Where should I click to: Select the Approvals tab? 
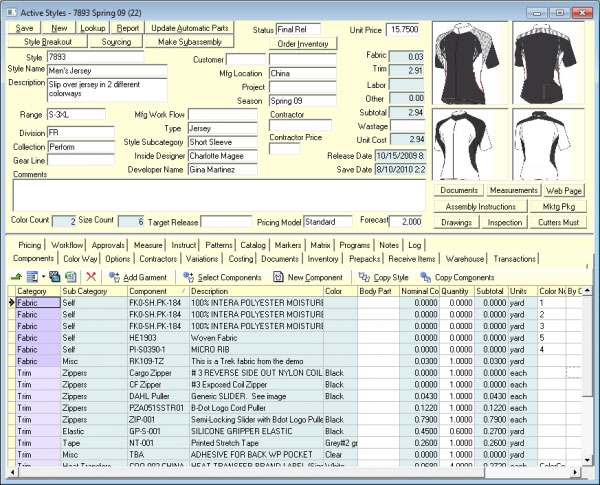(x=109, y=243)
